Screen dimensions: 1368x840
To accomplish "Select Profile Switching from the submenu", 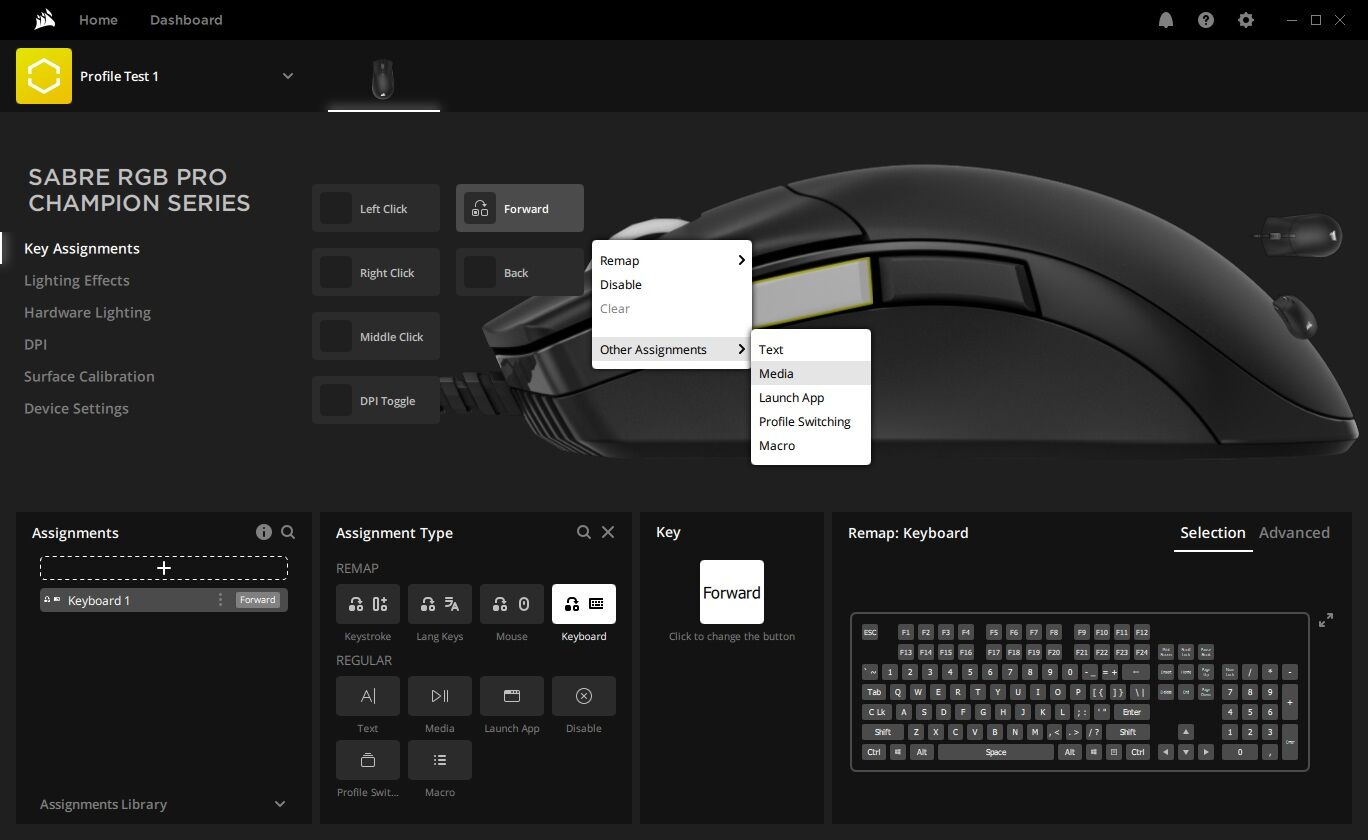I will tap(811, 421).
